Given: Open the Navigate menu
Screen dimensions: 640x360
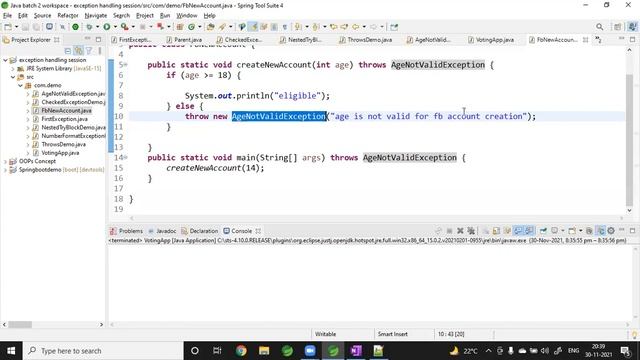Looking at the screenshot, I should point(96,16).
